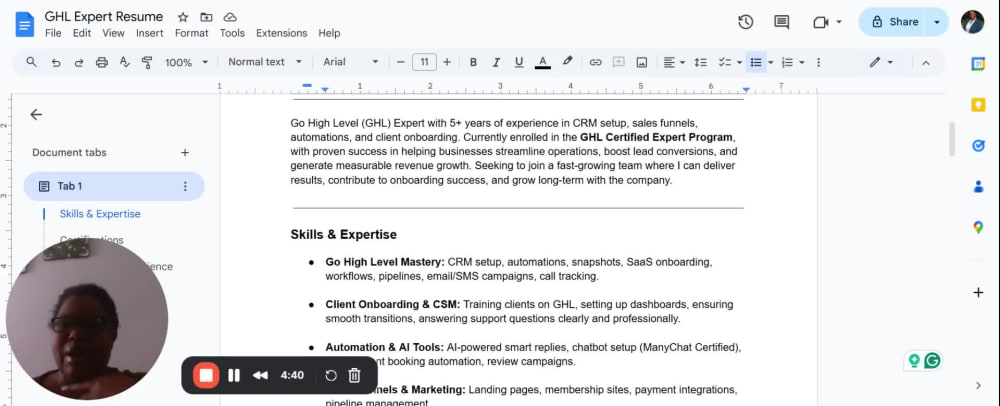This screenshot has width=1000, height=406.
Task: Hide the menus with collapse arrow
Action: click(926, 62)
